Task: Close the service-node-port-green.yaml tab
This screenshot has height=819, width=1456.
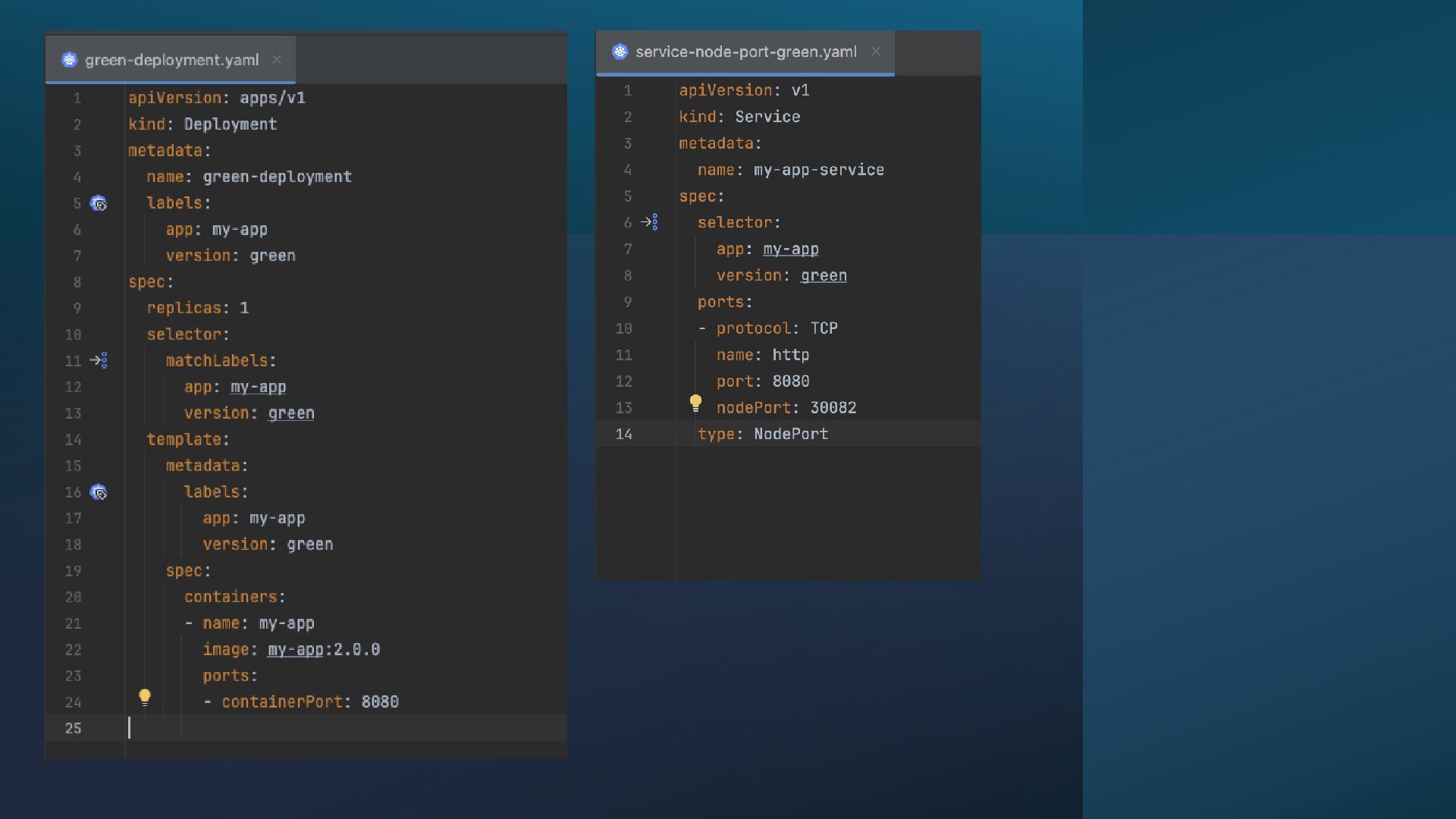Action: (876, 52)
